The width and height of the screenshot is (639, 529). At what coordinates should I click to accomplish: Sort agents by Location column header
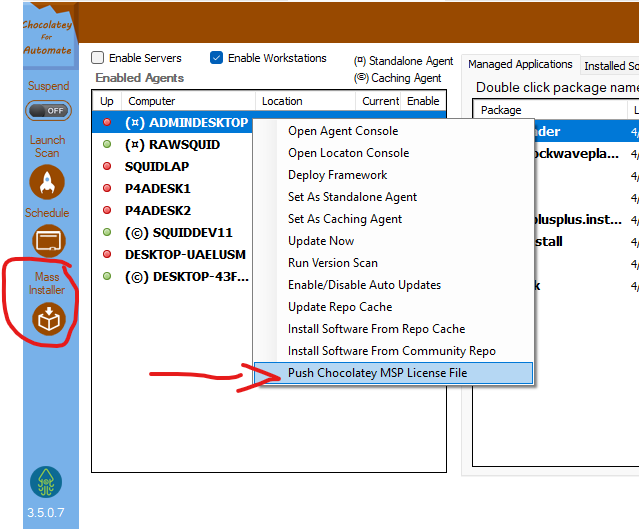point(306,101)
